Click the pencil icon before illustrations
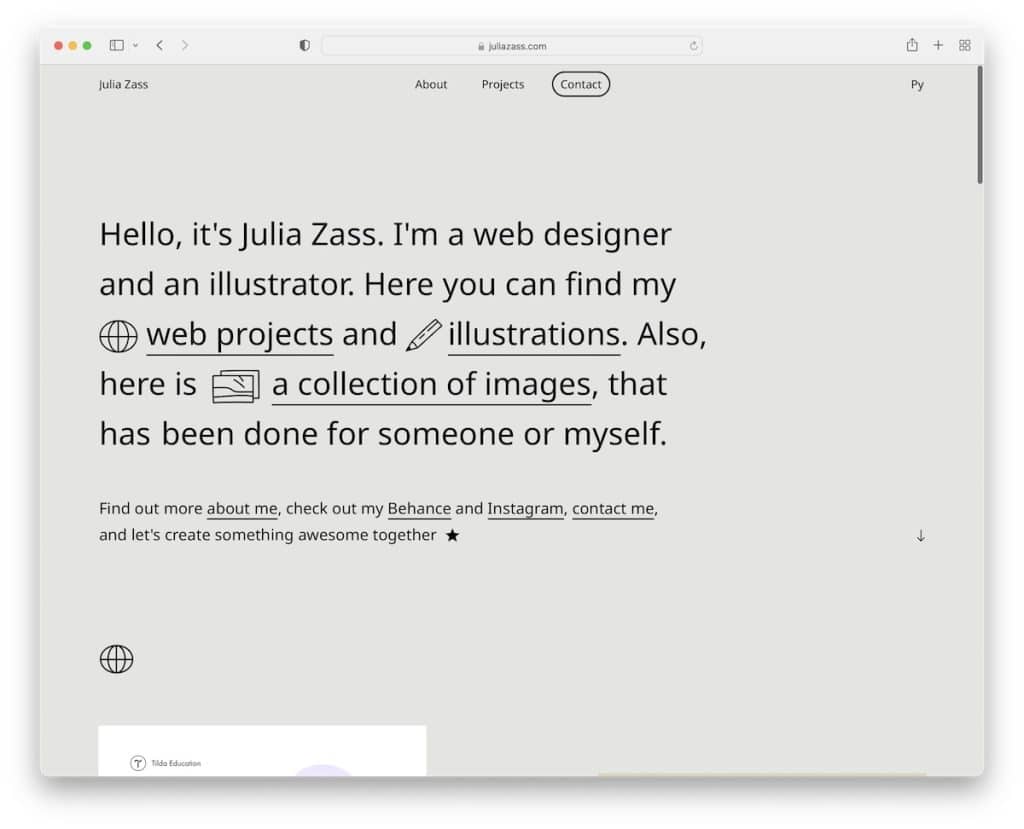Screen dimensions: 1024x829 [423, 335]
